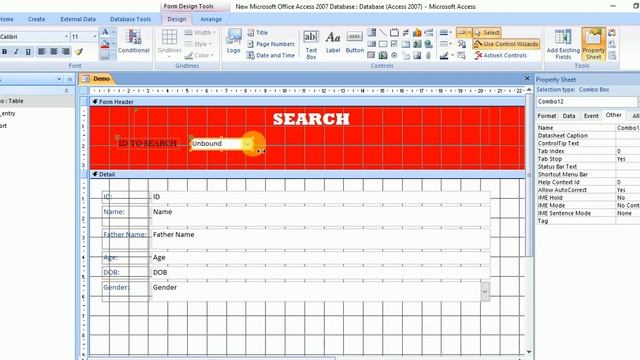Open the Gridlines menu
Image resolution: width=640 pixels, height=360 pixels.
point(169,42)
